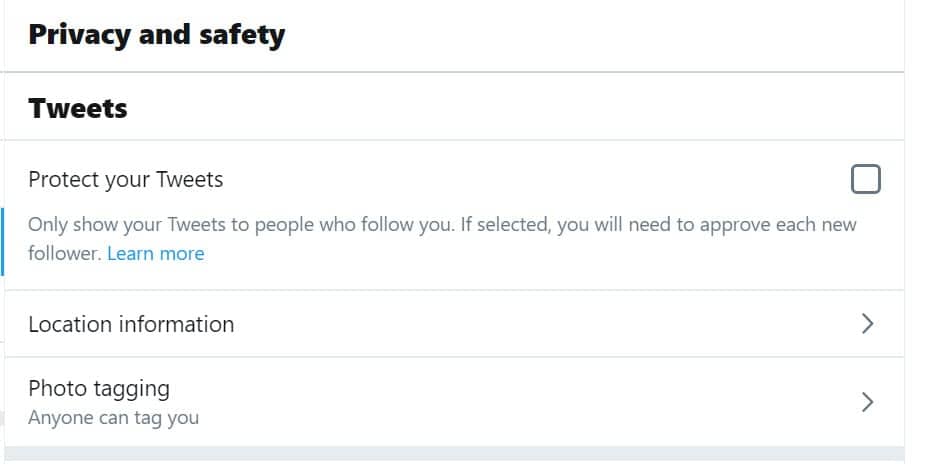Open Location information chevron arrow

[x=867, y=324]
